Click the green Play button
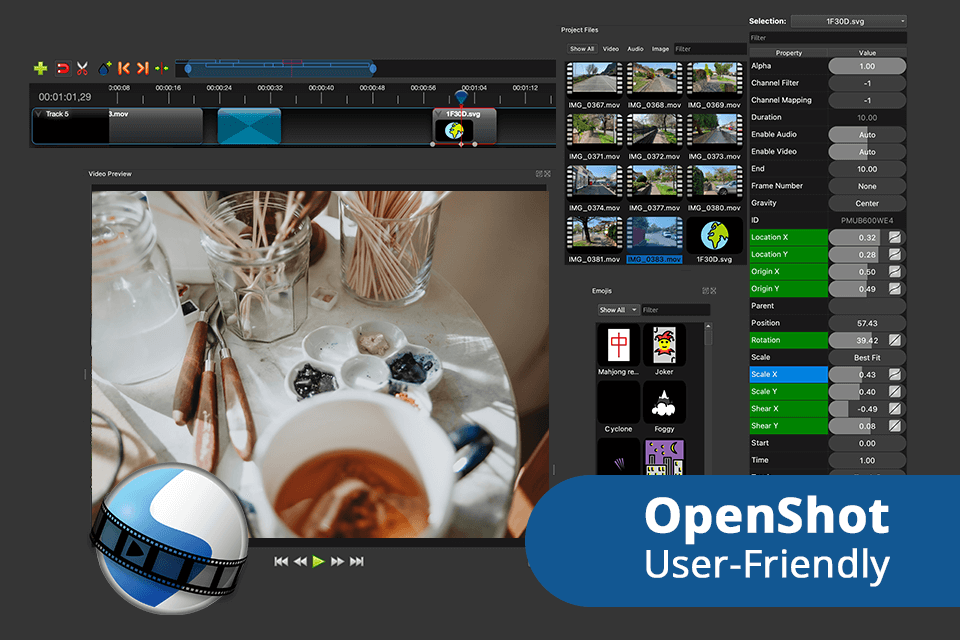Viewport: 960px width, 640px height. pyautogui.click(x=318, y=561)
